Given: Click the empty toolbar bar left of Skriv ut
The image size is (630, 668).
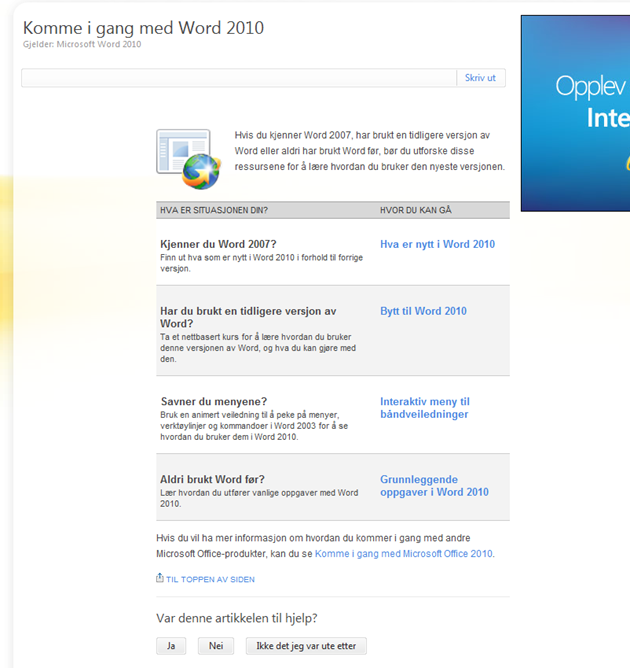Looking at the screenshot, I should pos(239,78).
